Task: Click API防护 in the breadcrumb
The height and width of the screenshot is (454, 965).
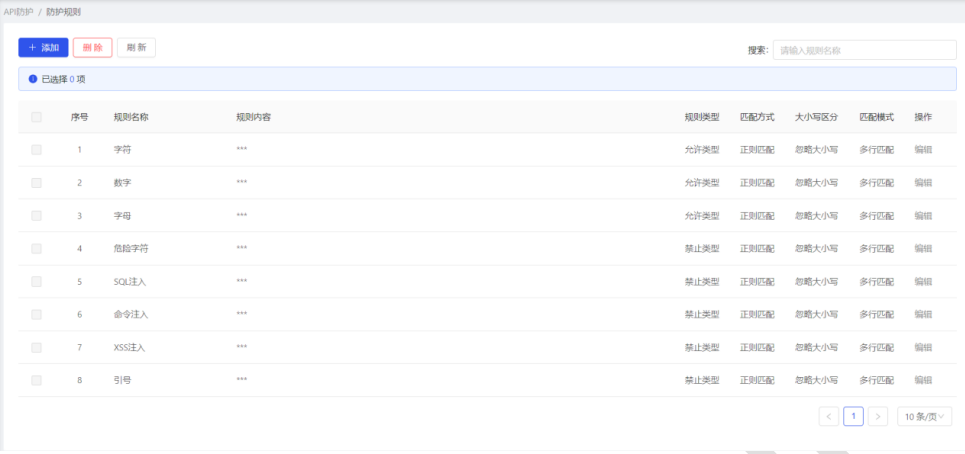Action: [17, 11]
